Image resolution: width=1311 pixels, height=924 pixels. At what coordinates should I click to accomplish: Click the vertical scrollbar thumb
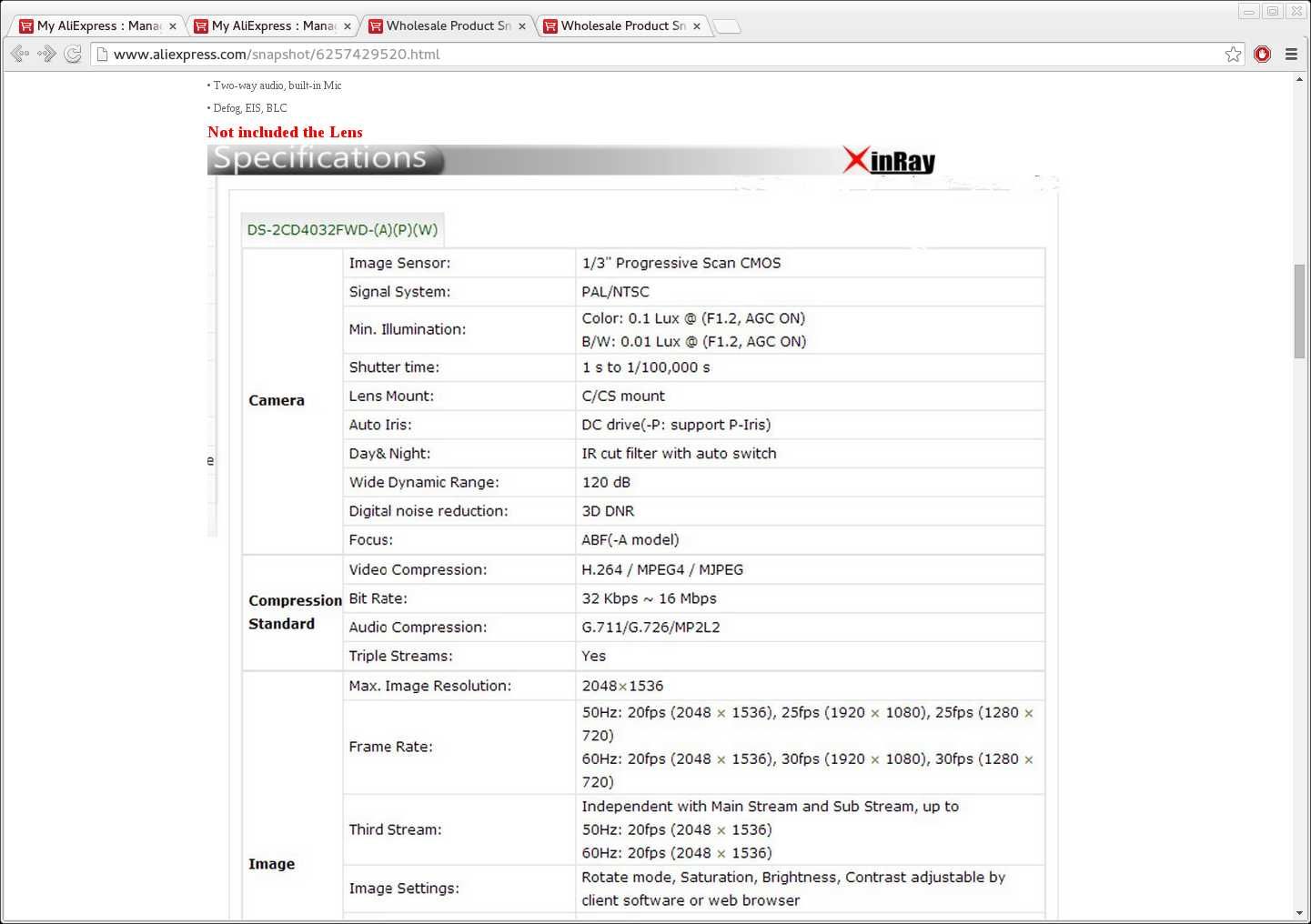tap(1299, 311)
